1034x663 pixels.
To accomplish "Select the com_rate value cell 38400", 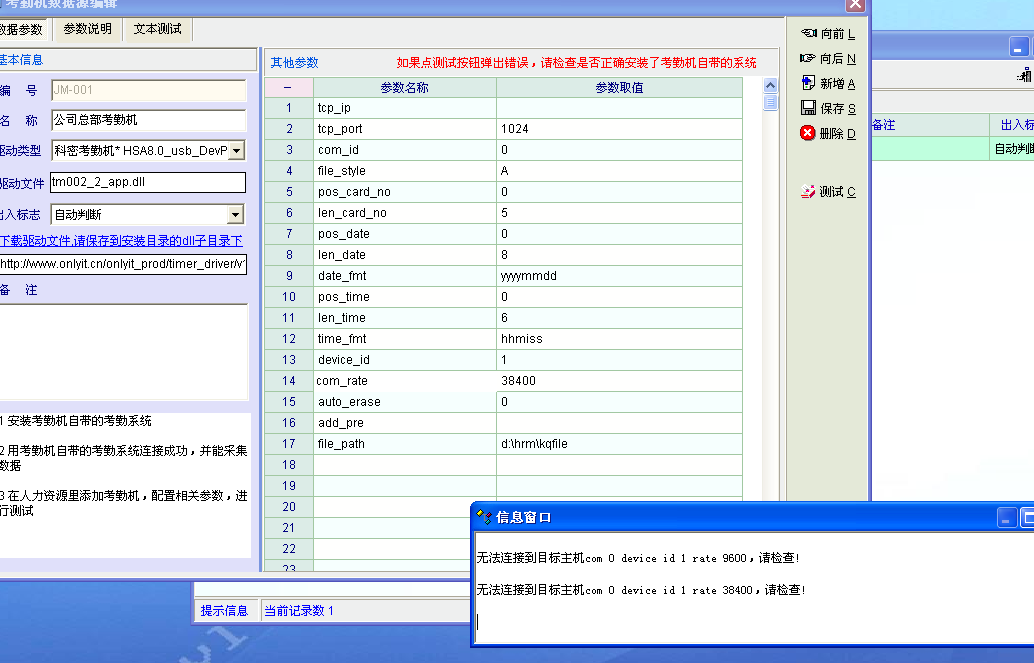I will tap(619, 381).
